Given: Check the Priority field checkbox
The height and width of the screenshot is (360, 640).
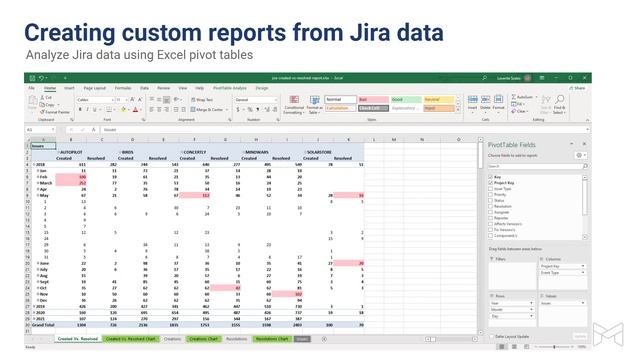Looking at the screenshot, I should tap(491, 195).
